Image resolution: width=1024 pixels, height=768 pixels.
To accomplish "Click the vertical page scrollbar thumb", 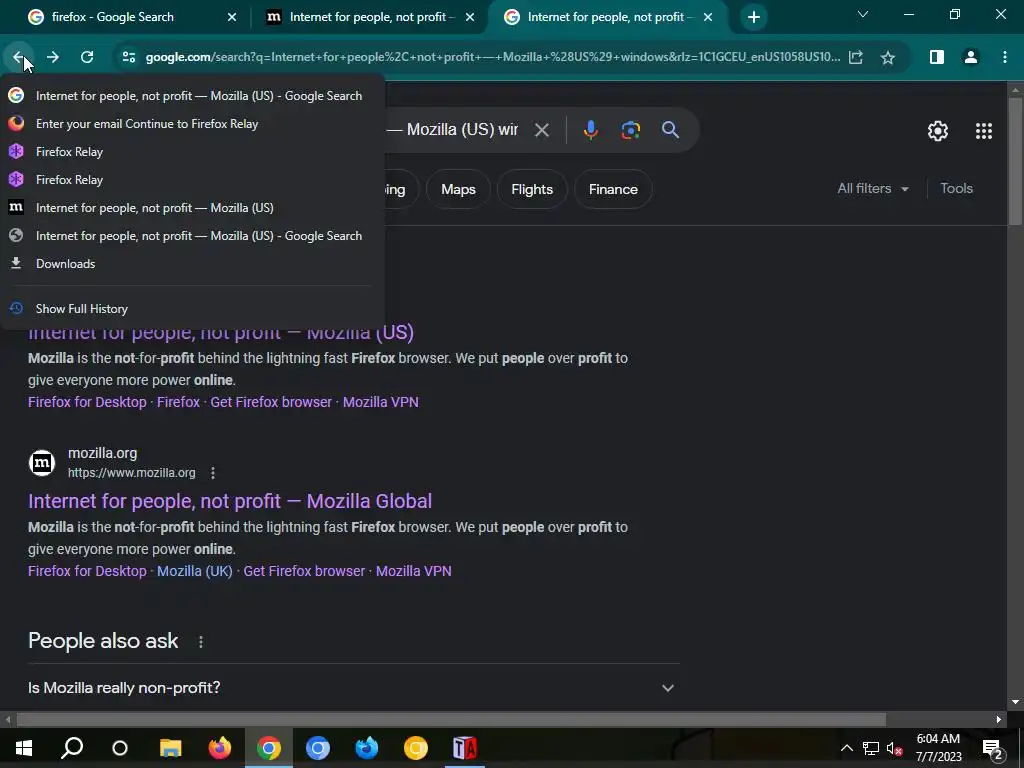I will click(x=1015, y=161).
